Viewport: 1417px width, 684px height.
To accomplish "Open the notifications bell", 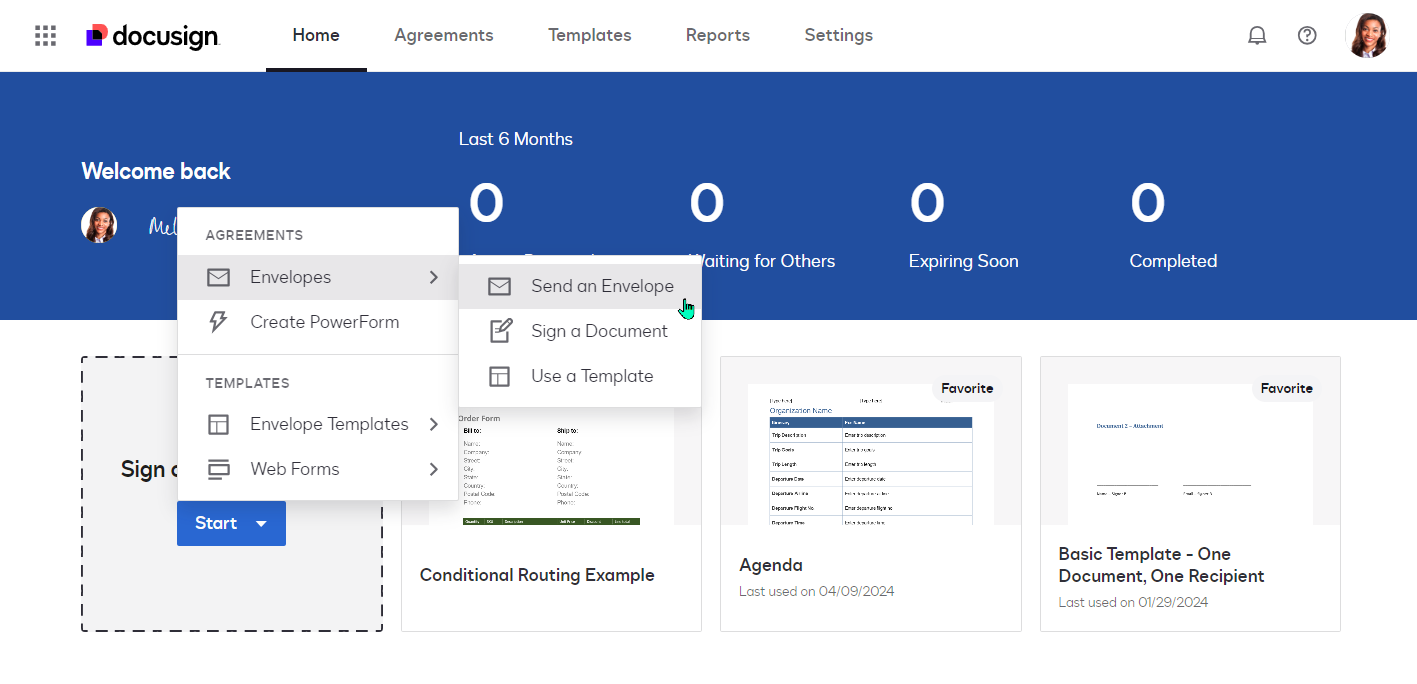I will (x=1257, y=36).
